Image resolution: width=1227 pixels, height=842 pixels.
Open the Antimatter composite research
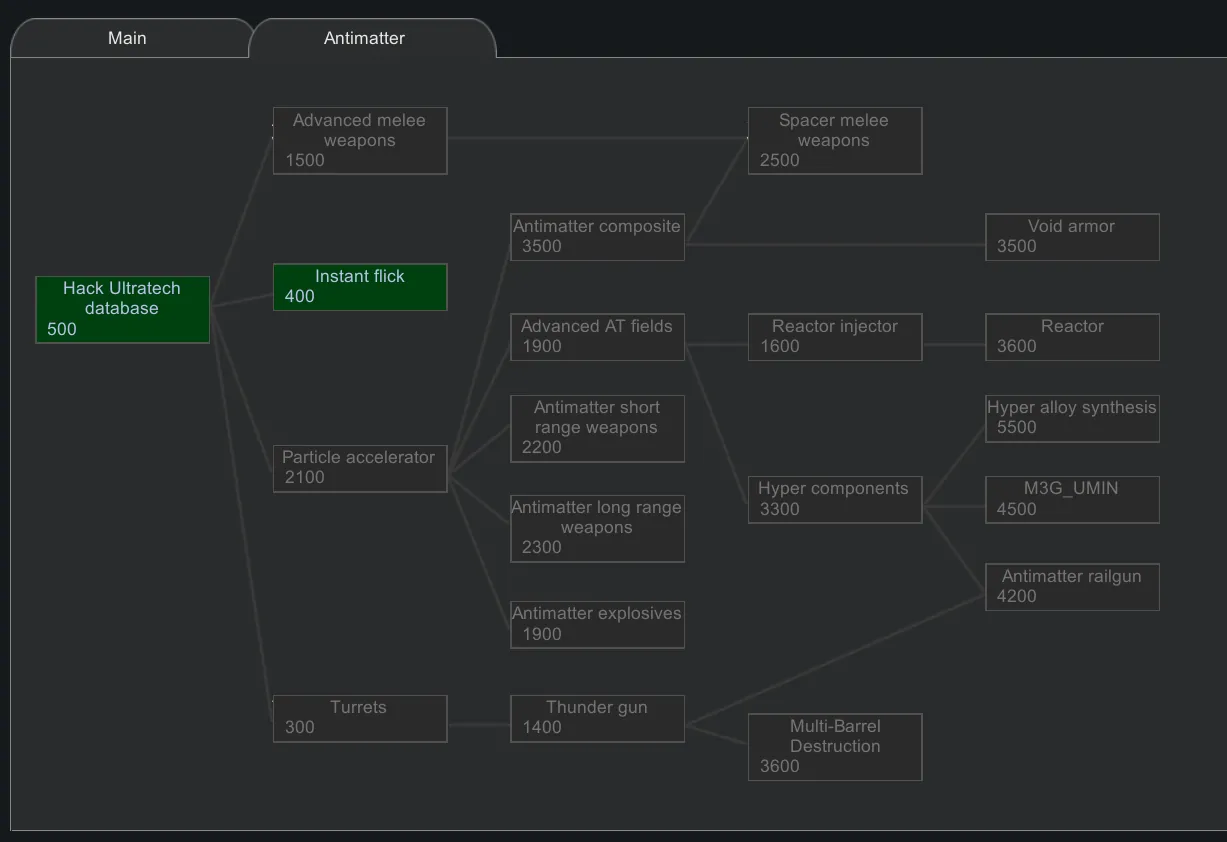pyautogui.click(x=597, y=237)
